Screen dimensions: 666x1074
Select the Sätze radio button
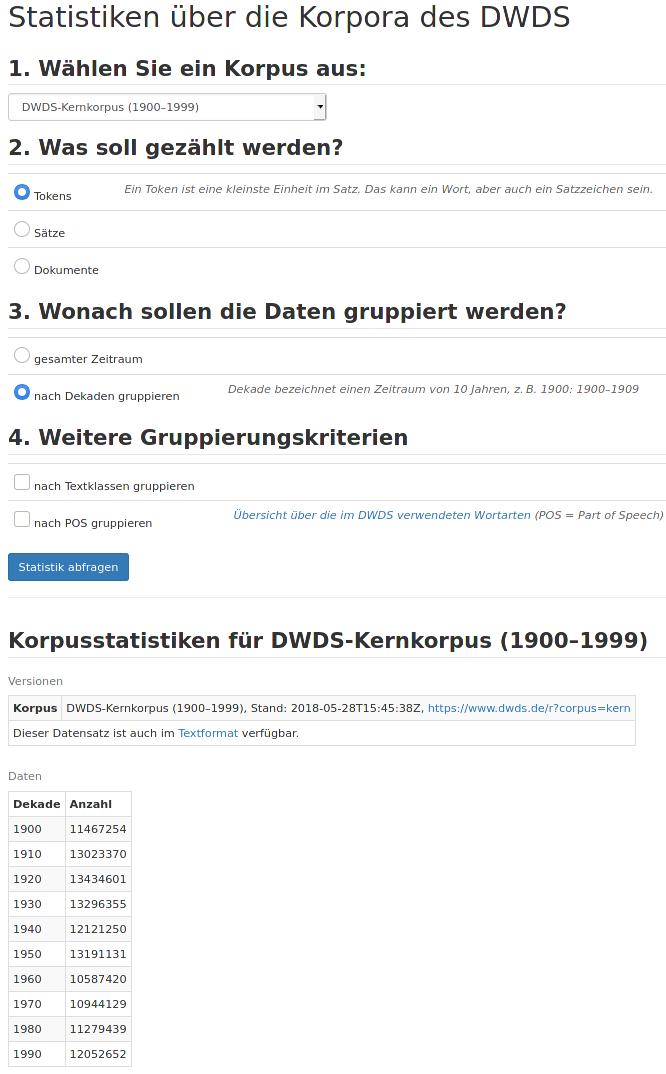(22, 229)
